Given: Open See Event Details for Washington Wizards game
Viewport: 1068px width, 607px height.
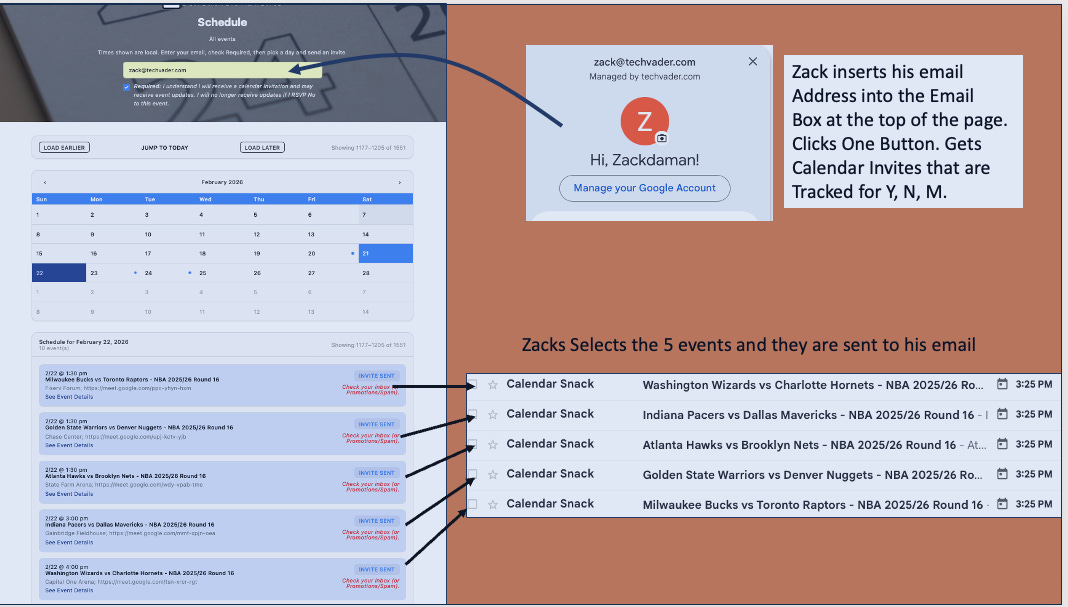Looking at the screenshot, I should [69, 590].
